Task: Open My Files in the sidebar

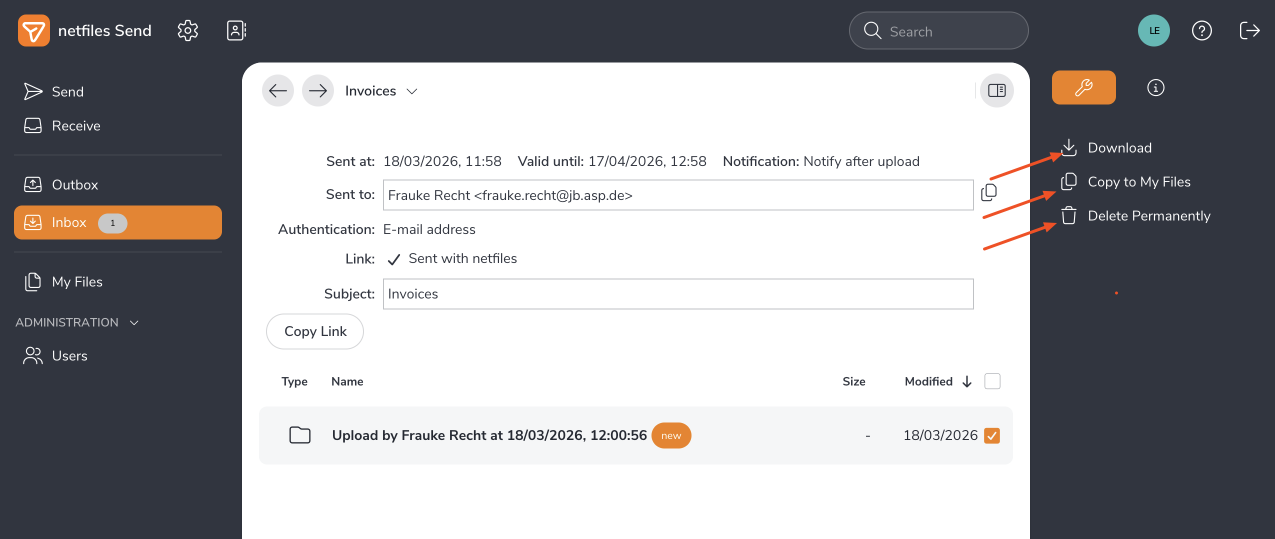Action: pyautogui.click(x=76, y=282)
